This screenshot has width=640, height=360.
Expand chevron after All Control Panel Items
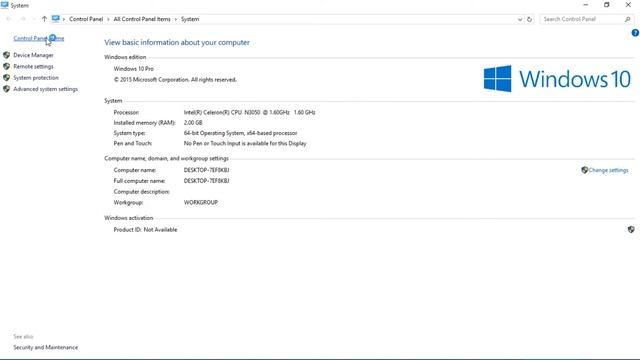pyautogui.click(x=176, y=19)
